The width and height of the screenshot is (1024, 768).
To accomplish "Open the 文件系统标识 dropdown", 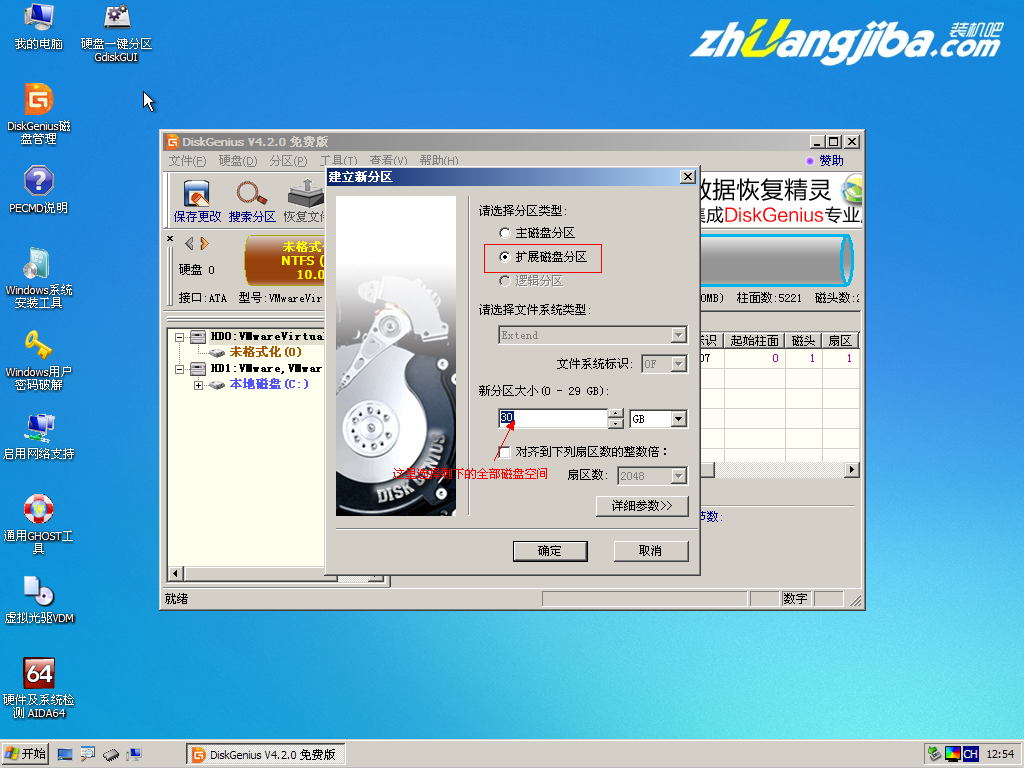I will [x=680, y=364].
